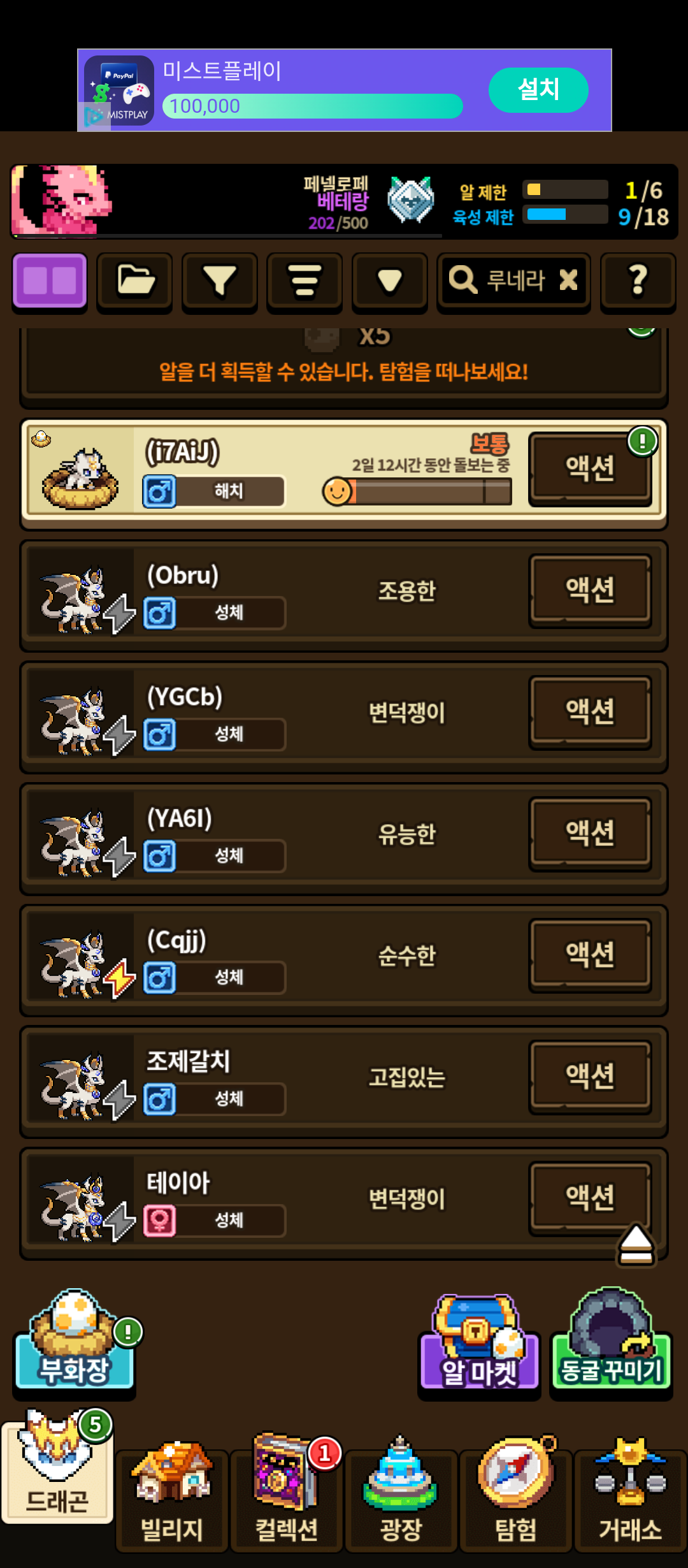
Task: Tap 액션 button for hatchling i7AiJ
Action: [590, 468]
